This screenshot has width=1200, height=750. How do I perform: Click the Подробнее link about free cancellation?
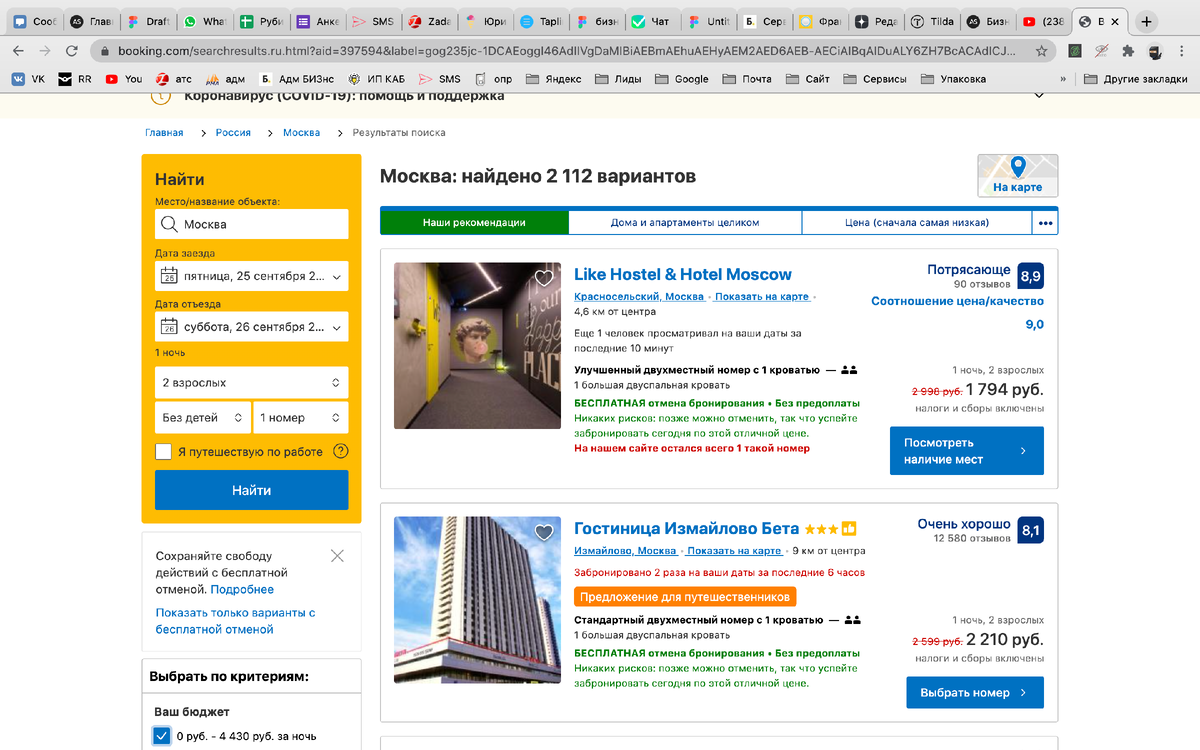[x=242, y=589]
